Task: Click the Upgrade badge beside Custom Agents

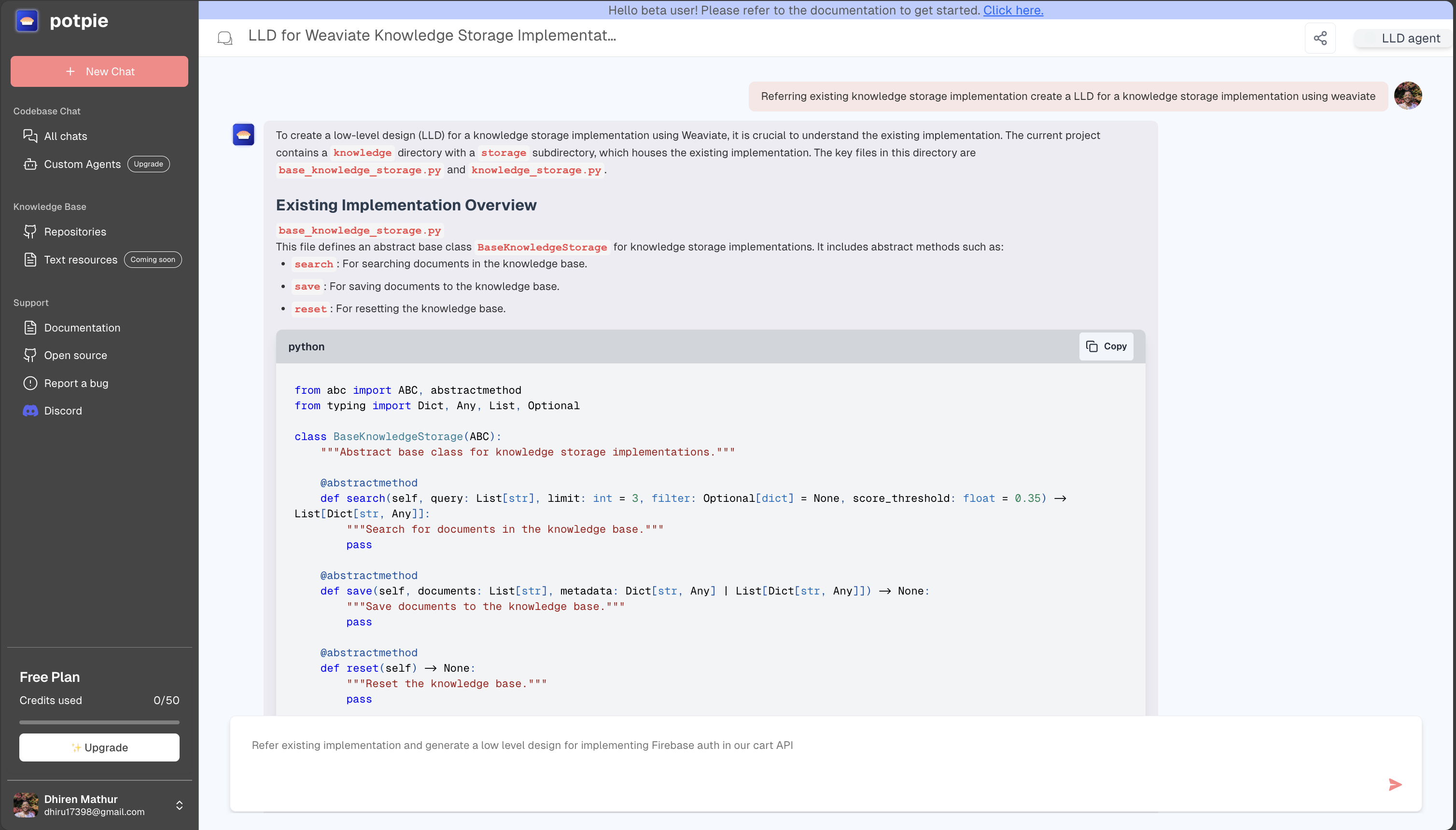Action: point(148,164)
